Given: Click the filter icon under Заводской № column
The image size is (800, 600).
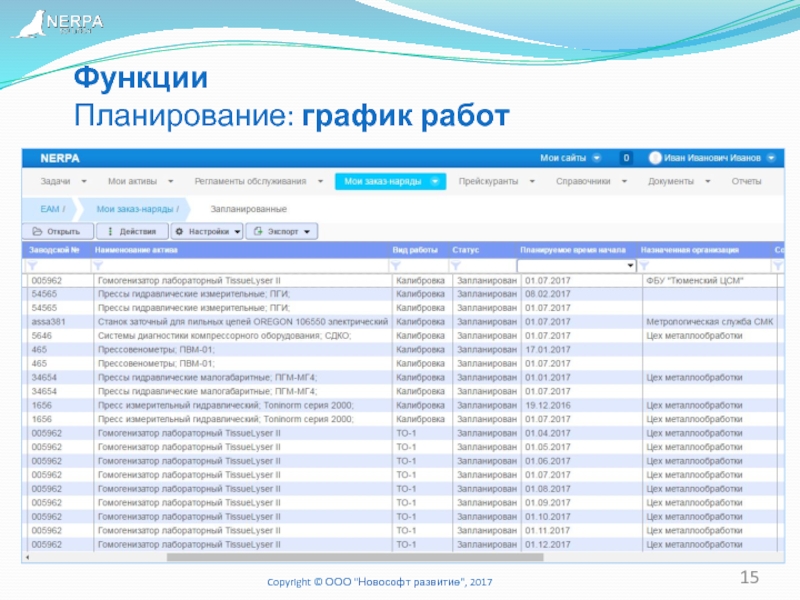Looking at the screenshot, I should [32, 266].
